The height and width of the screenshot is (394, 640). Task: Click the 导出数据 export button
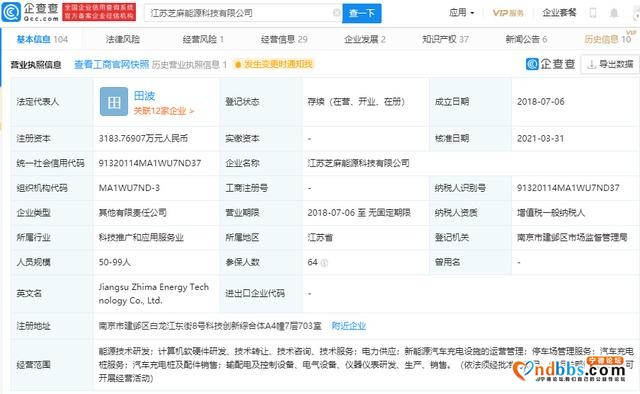pyautogui.click(x=610, y=64)
